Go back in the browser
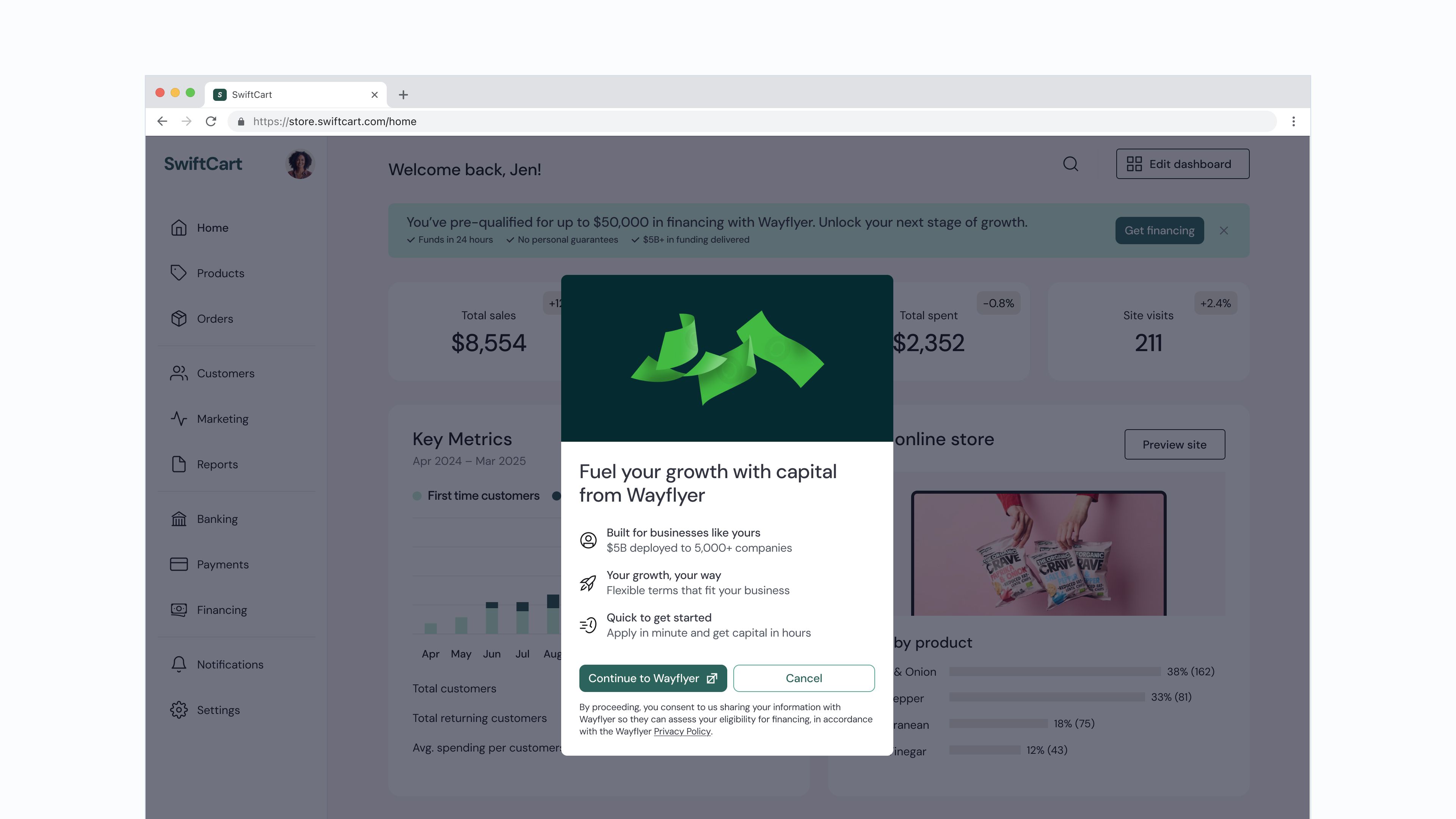 pyautogui.click(x=162, y=121)
